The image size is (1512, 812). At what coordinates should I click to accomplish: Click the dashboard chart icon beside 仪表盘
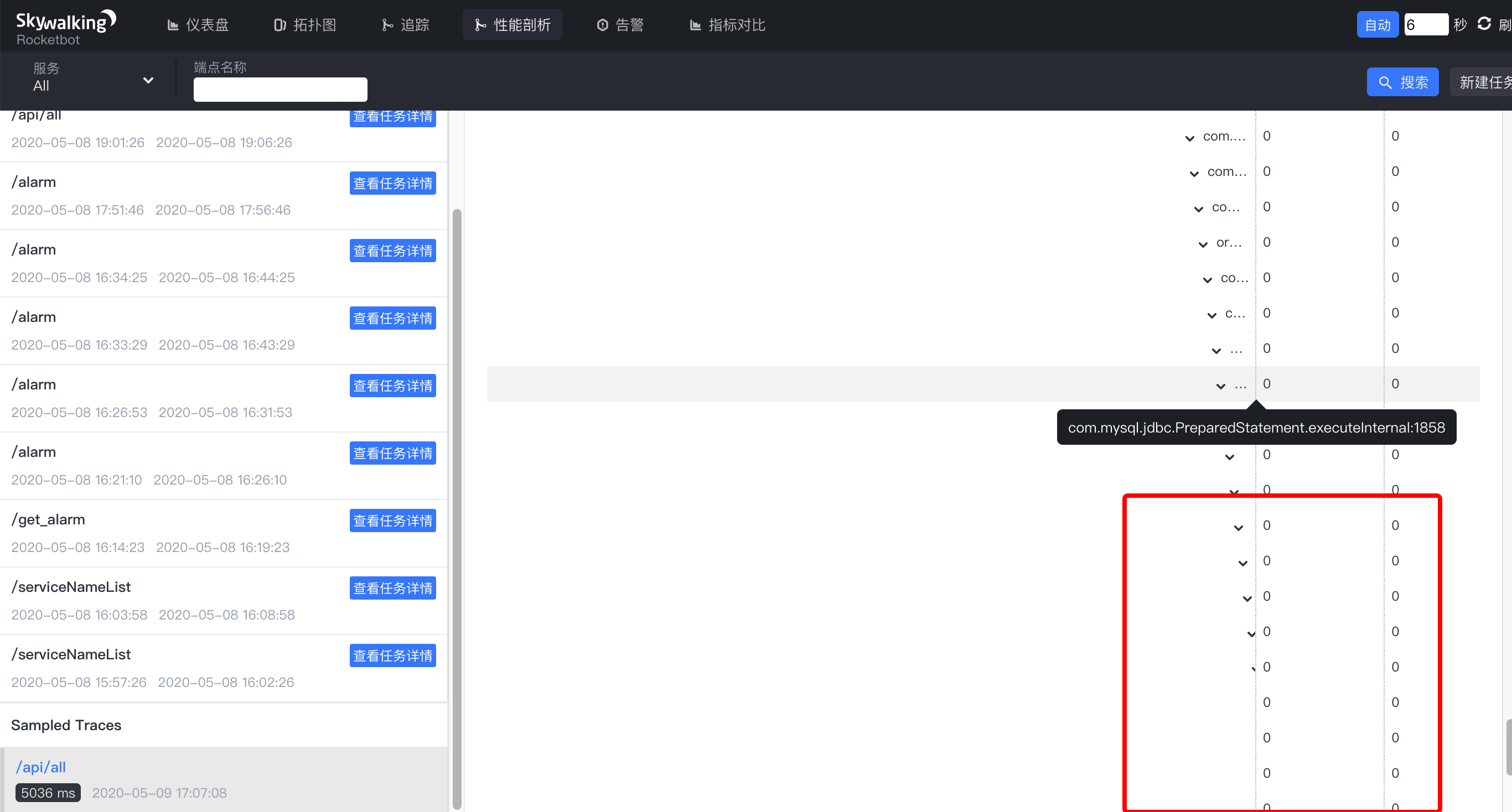173,25
